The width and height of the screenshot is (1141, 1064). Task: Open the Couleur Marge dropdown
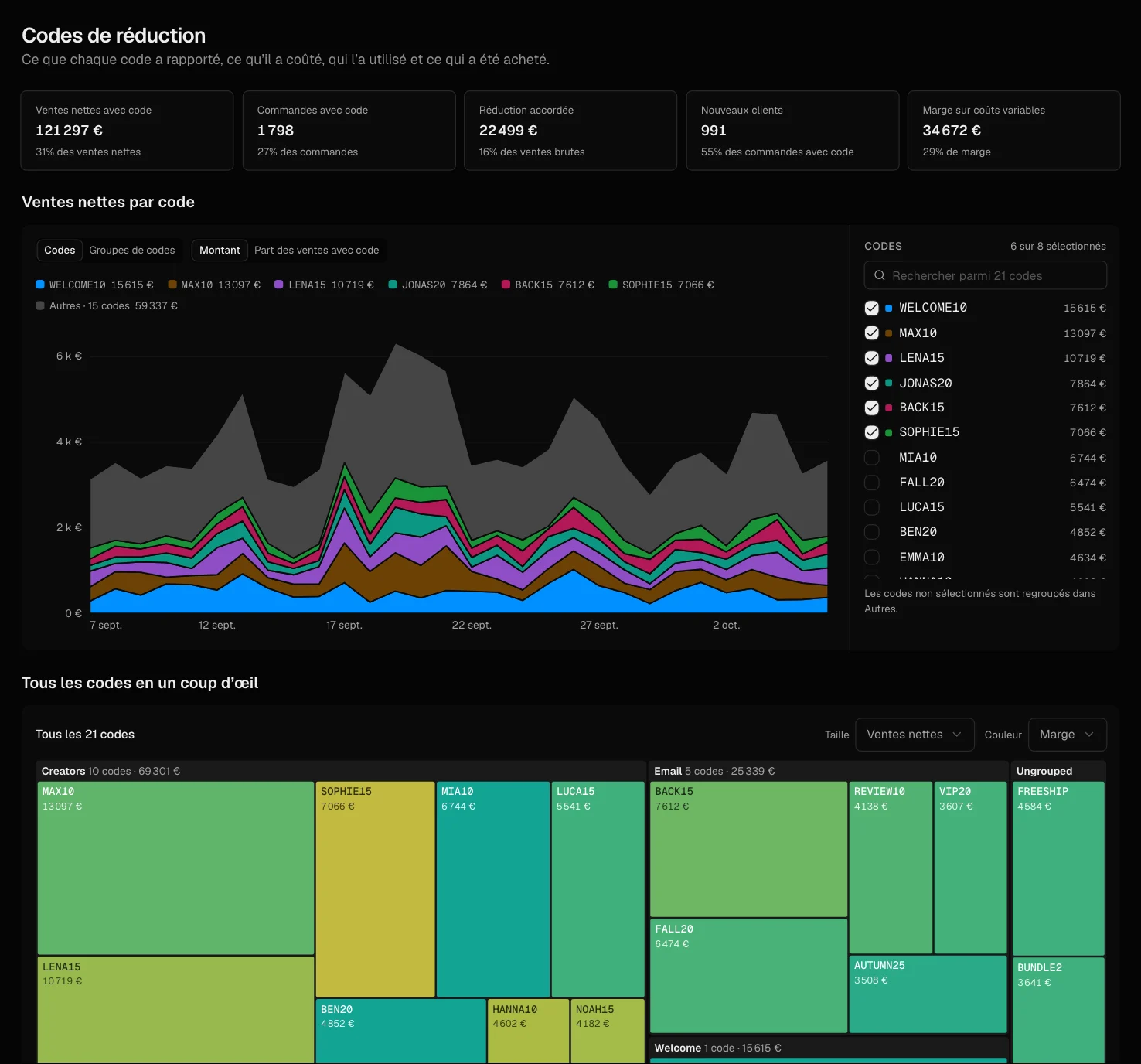[x=1067, y=735]
